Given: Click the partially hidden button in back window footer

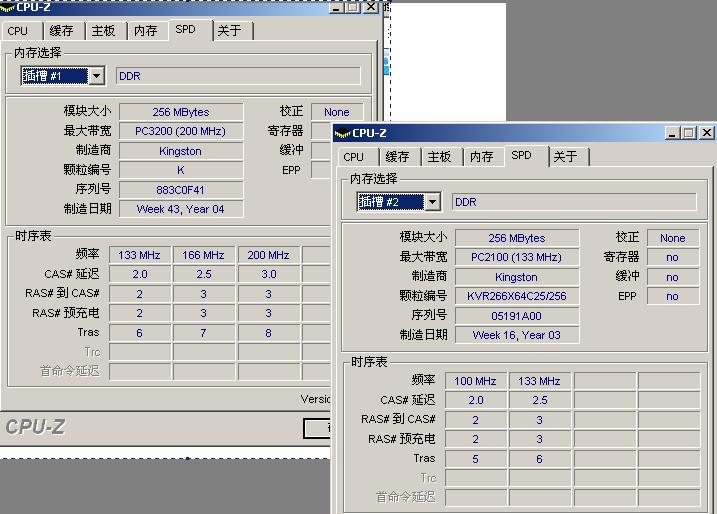Looking at the screenshot, I should point(317,428).
